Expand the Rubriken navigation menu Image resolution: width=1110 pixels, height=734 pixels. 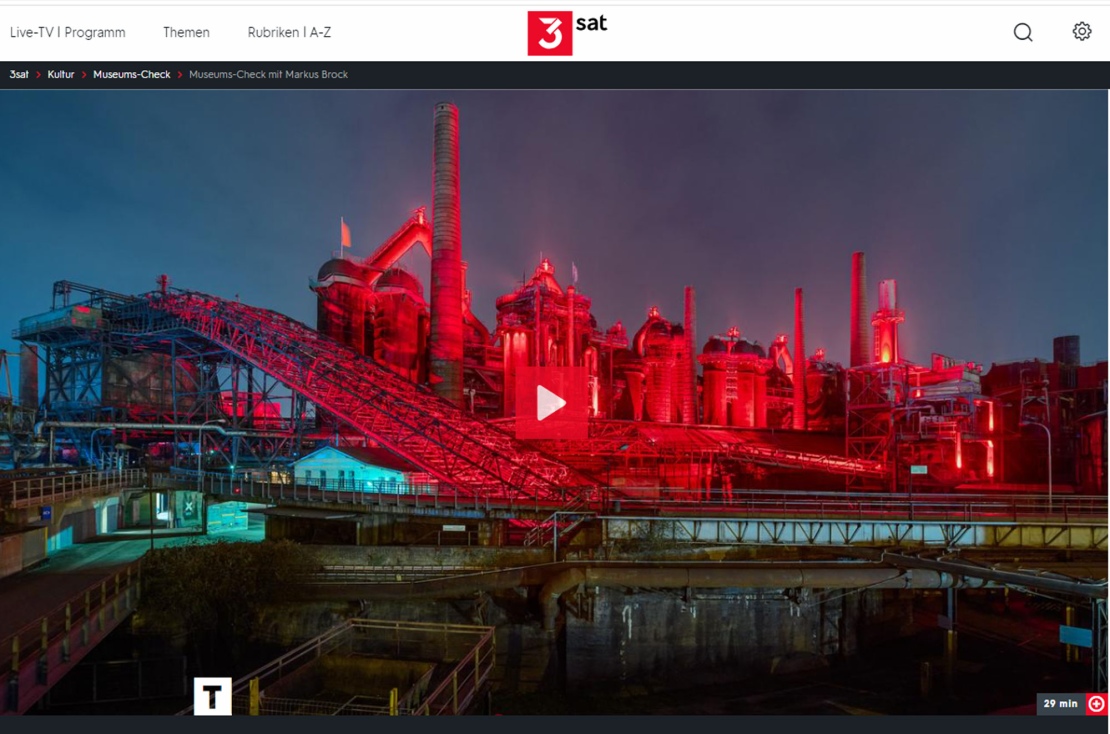click(273, 32)
